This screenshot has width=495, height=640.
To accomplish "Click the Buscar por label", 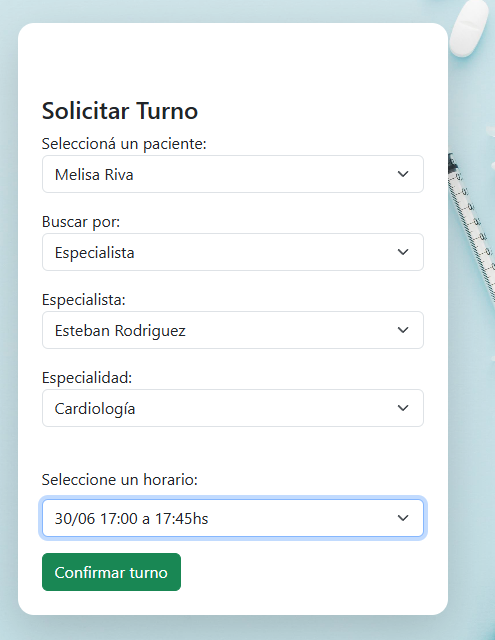I will [81, 222].
